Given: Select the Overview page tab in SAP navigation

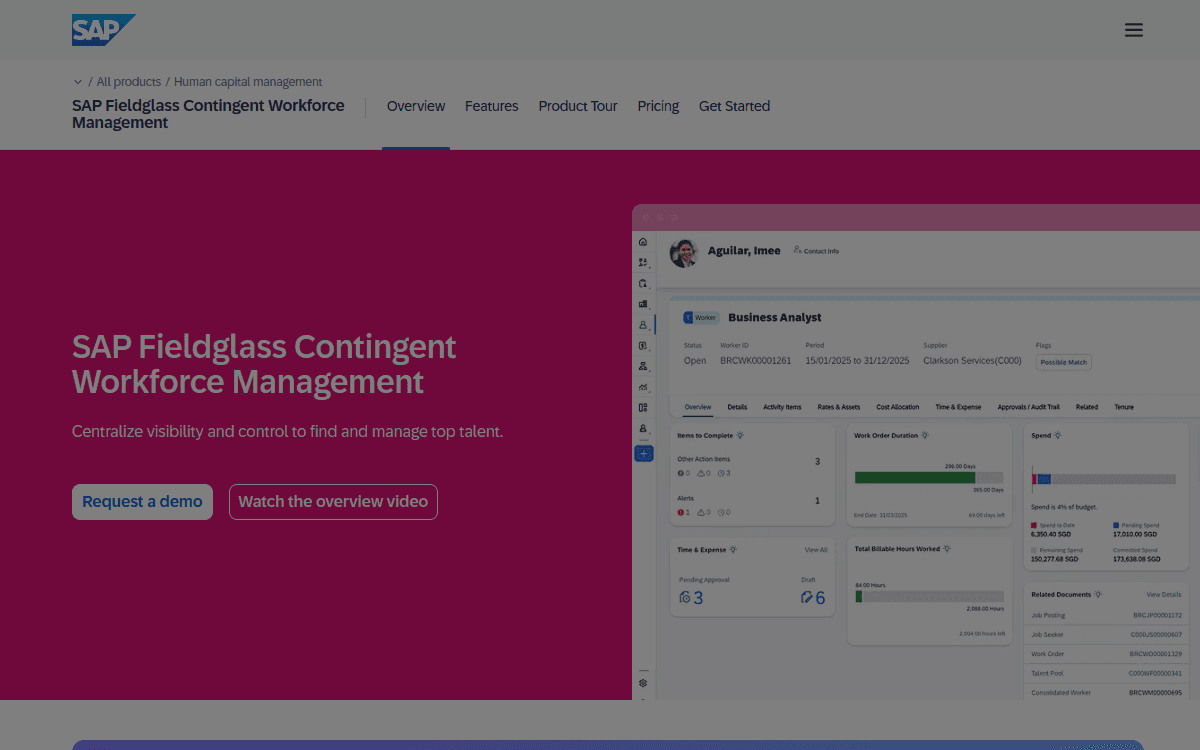Looking at the screenshot, I should (x=416, y=106).
